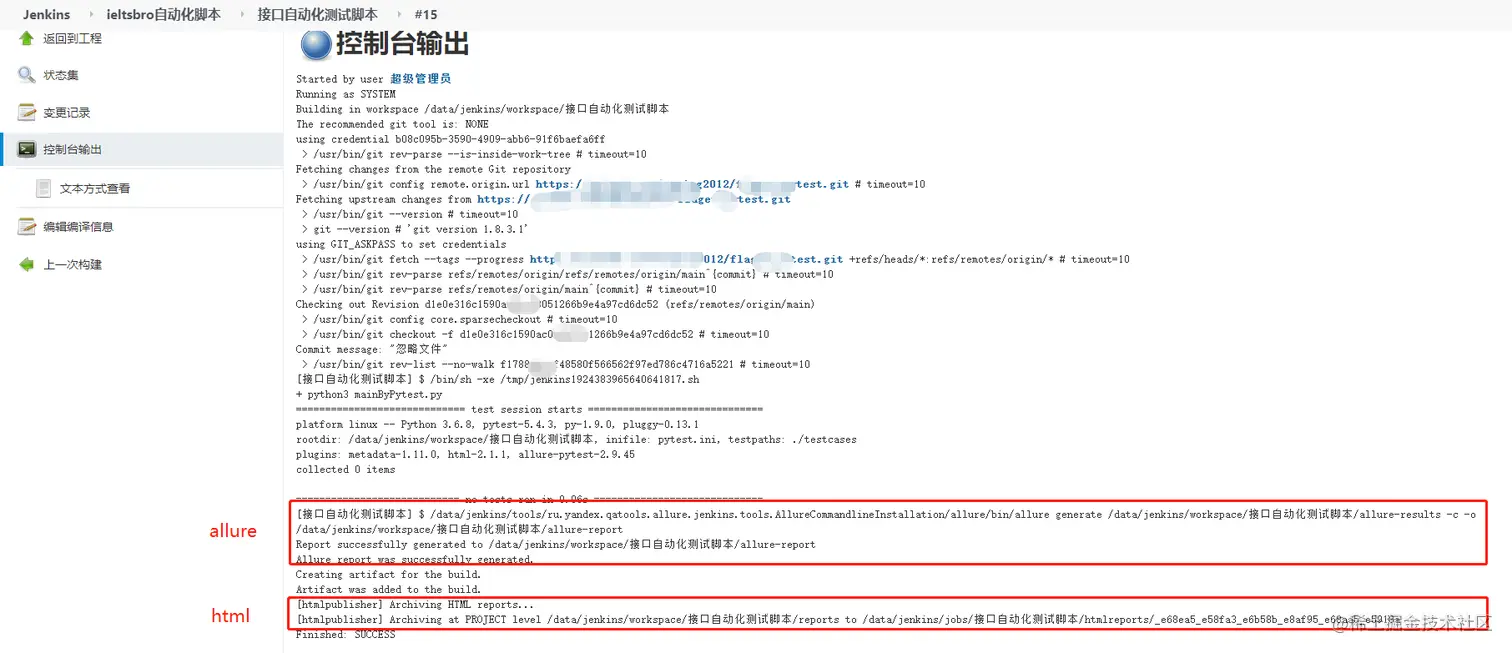Click the green left-arrow 上一次构建 icon

27,264
